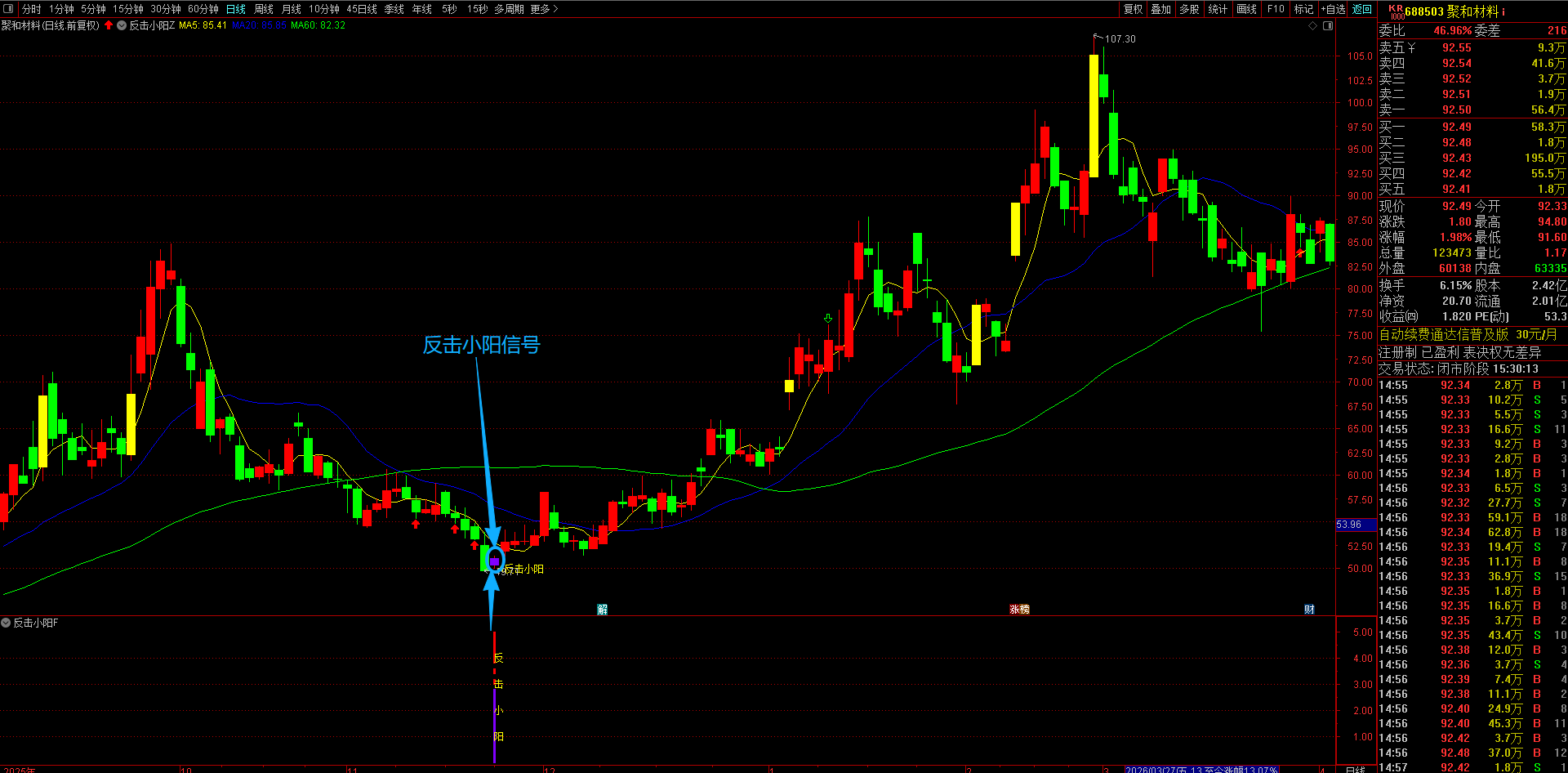Expand 更多 period options

(x=544, y=9)
